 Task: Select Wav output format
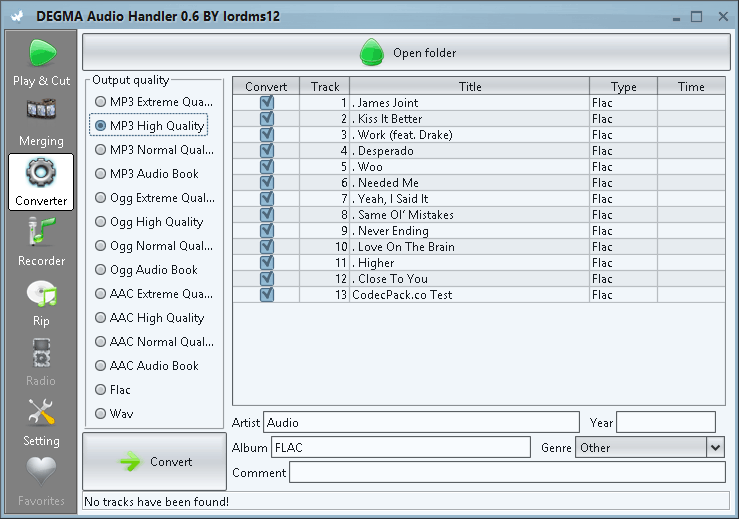[x=114, y=414]
